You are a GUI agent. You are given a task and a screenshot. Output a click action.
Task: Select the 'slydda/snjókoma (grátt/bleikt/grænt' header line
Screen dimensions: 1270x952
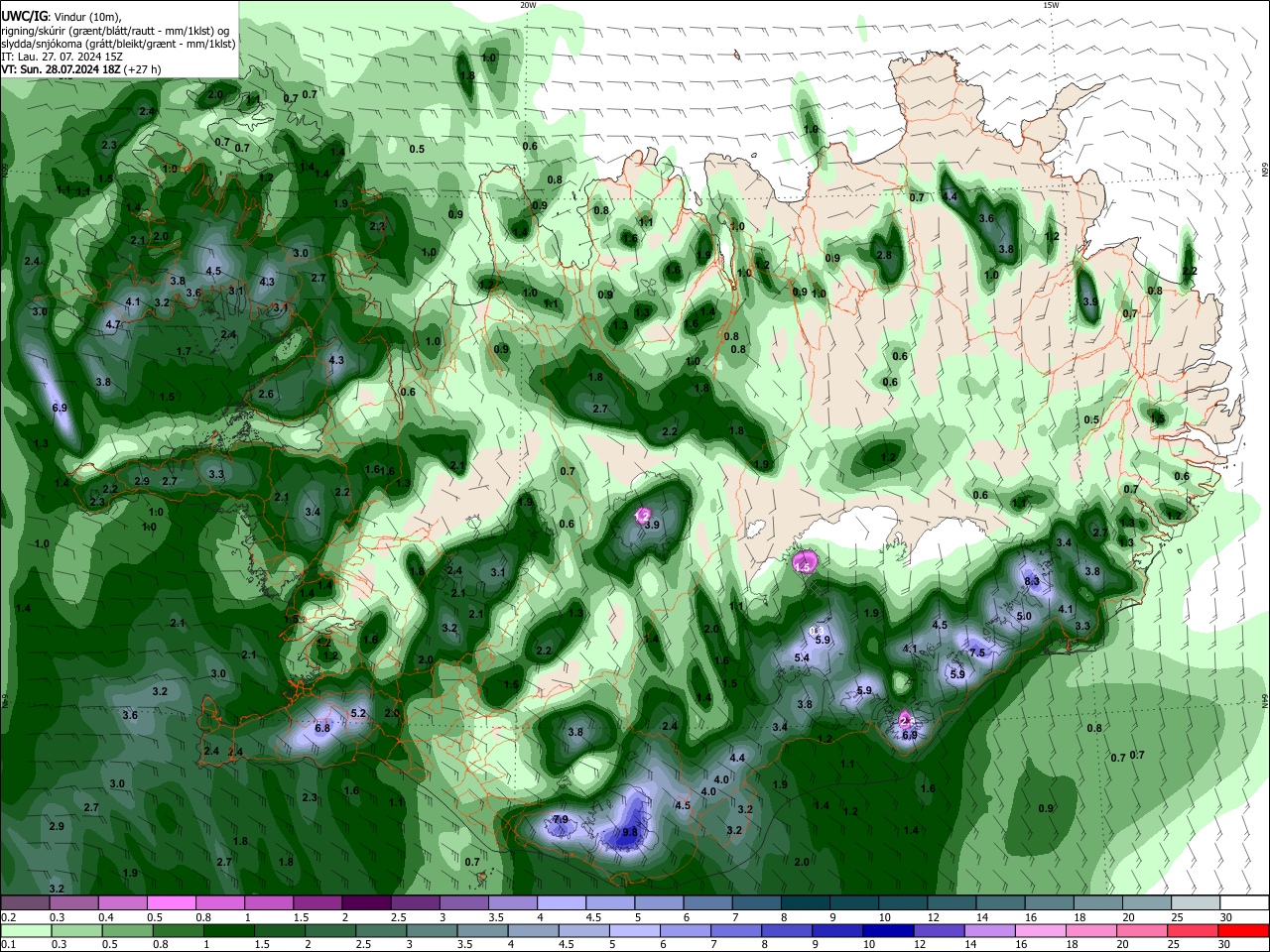118,44
